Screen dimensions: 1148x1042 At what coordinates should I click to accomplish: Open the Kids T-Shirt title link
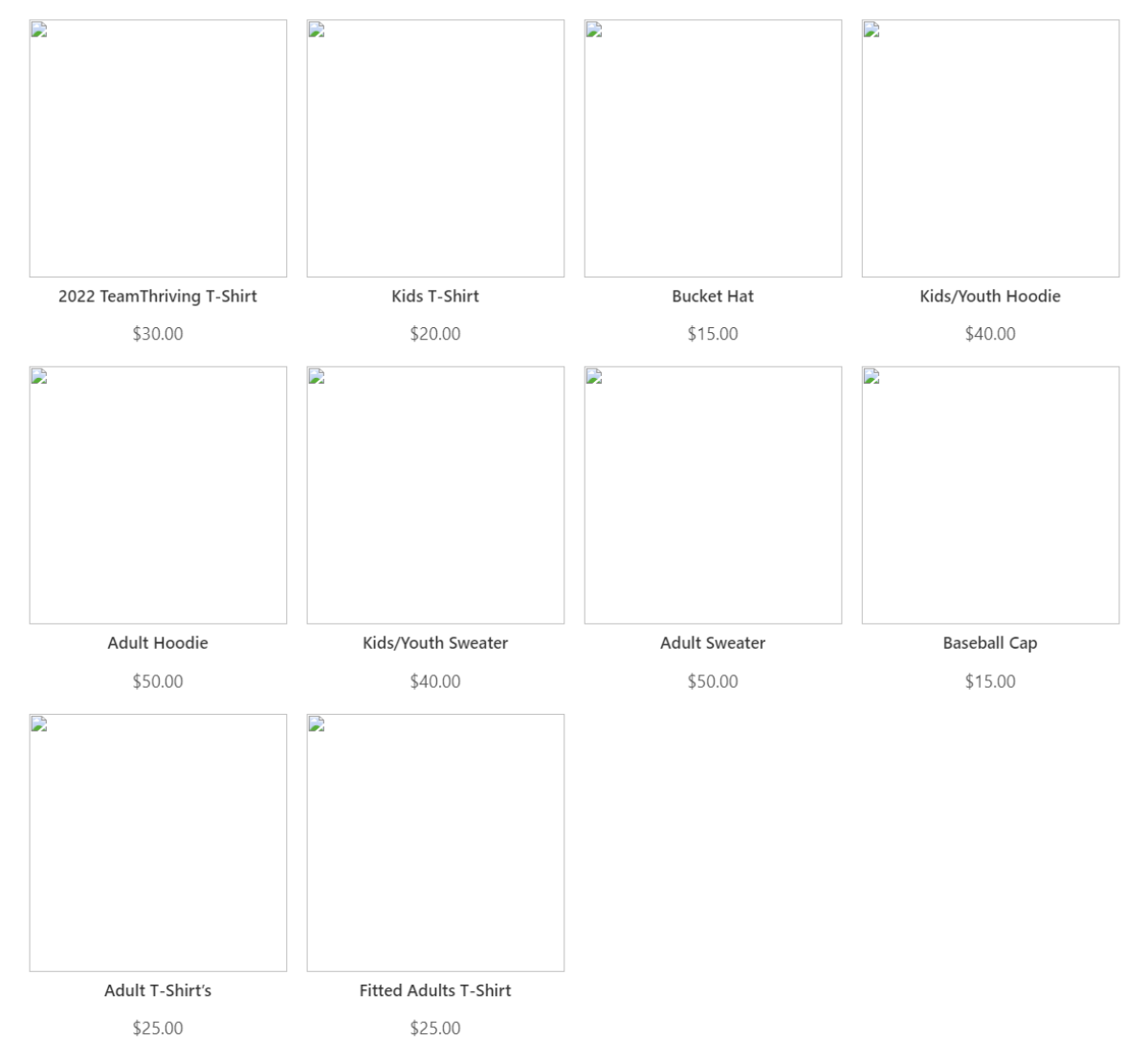pyautogui.click(x=435, y=297)
